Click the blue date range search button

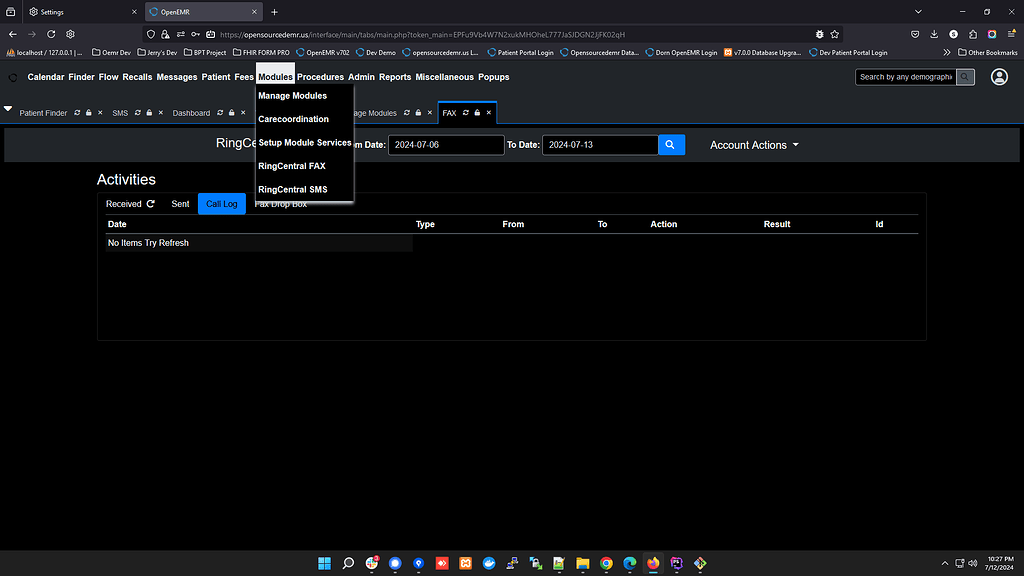[671, 145]
